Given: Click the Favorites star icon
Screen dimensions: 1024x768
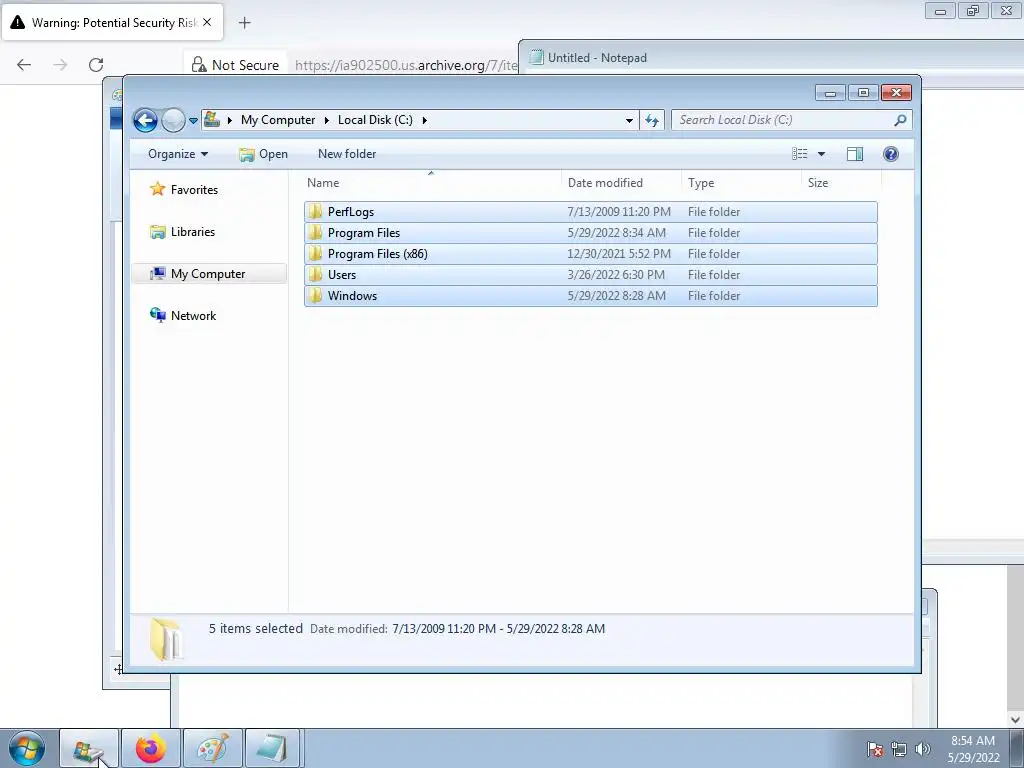Looking at the screenshot, I should [157, 189].
